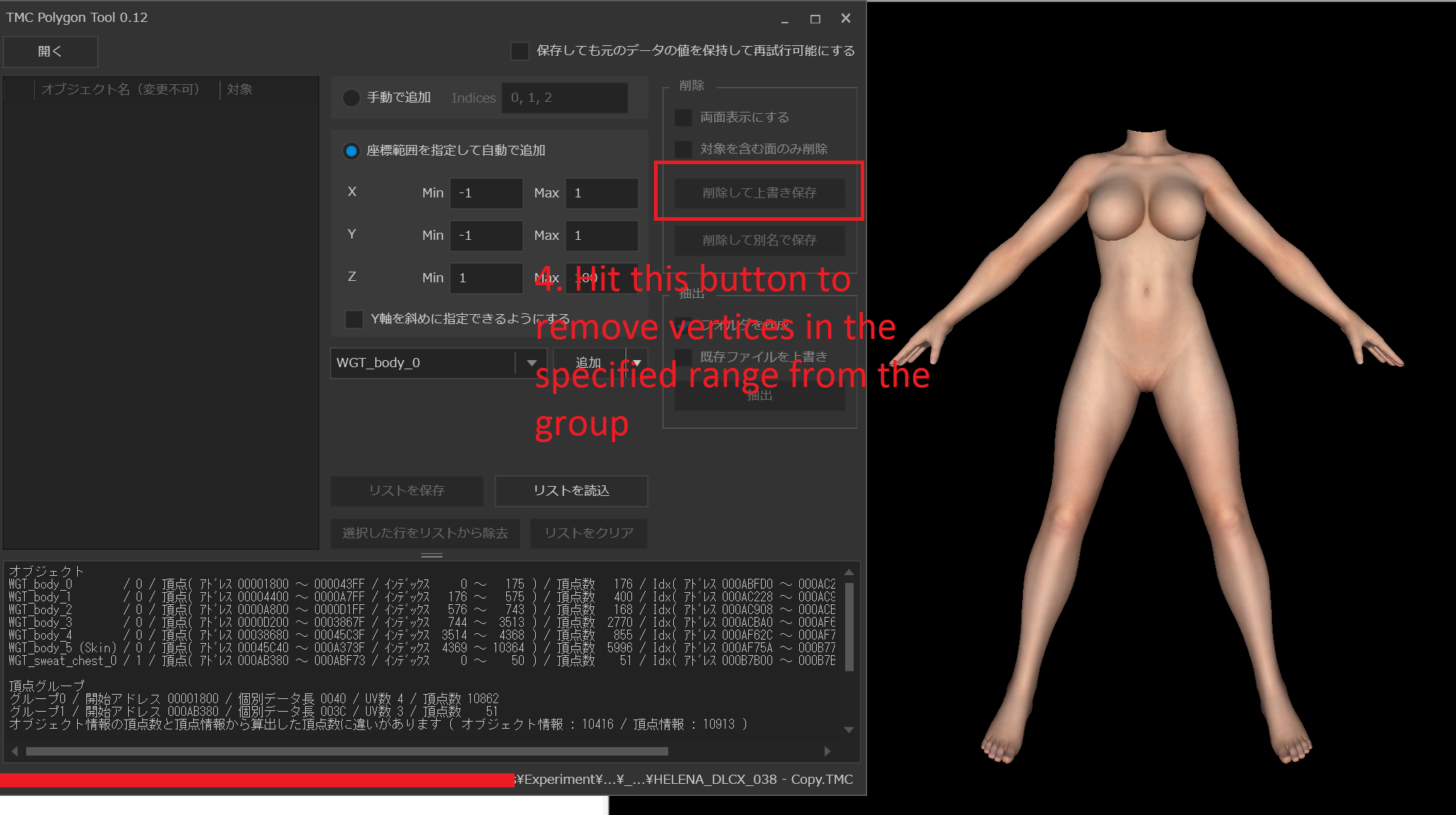Toggle the 両面表示にする checkbox
The height and width of the screenshot is (815, 1456).
coord(683,117)
